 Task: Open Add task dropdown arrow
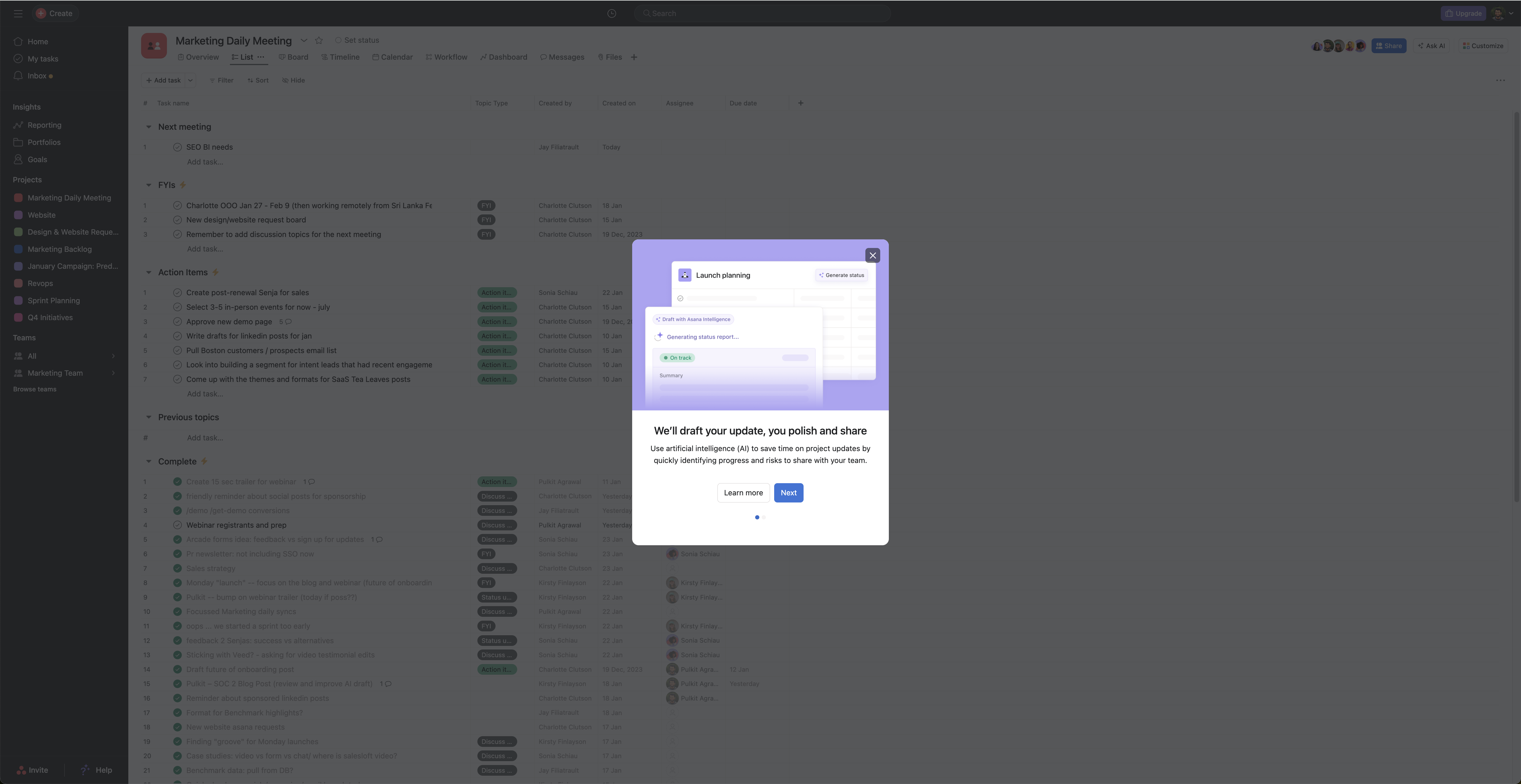[190, 80]
